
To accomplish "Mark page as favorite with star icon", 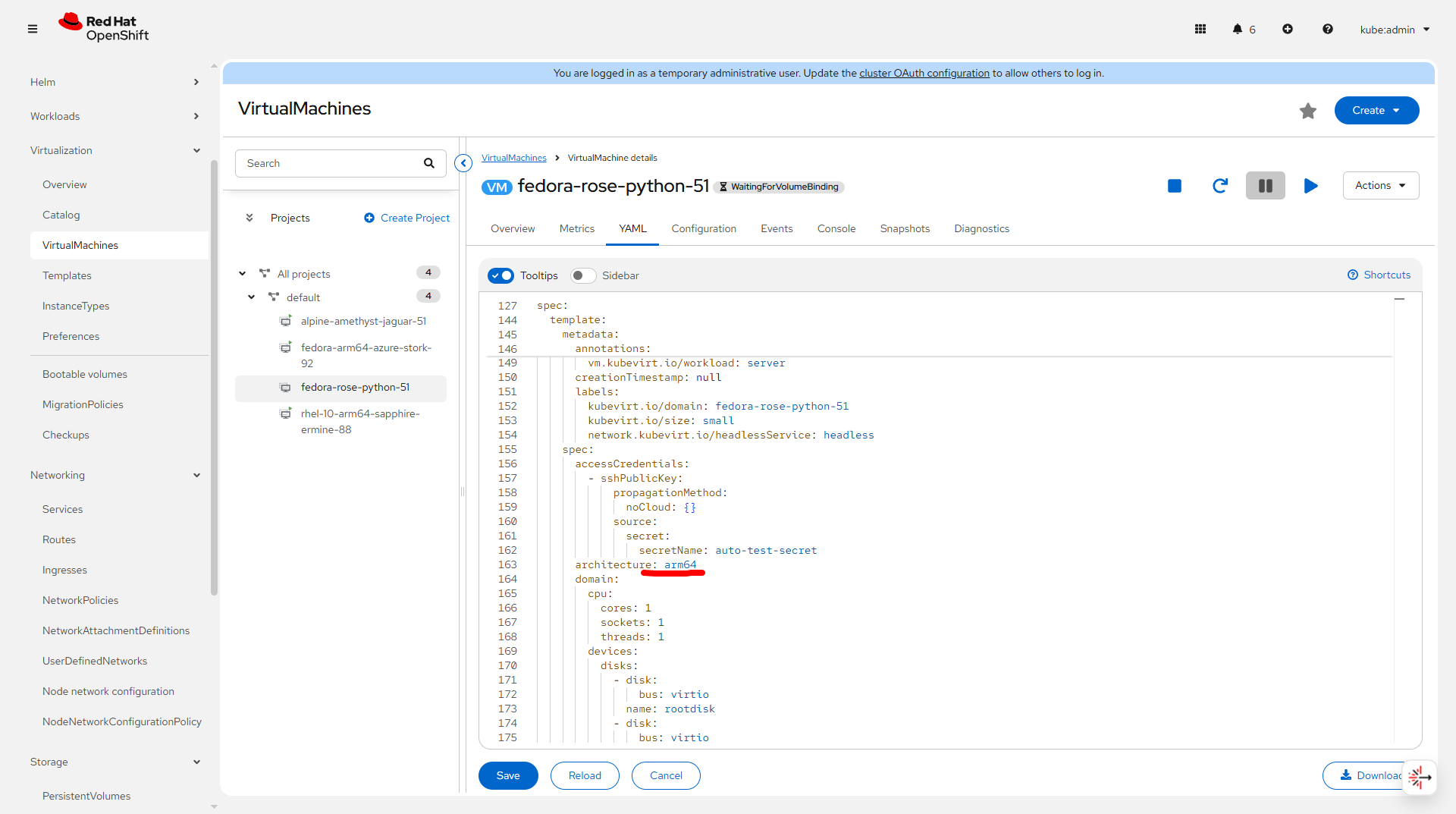I will [1307, 111].
